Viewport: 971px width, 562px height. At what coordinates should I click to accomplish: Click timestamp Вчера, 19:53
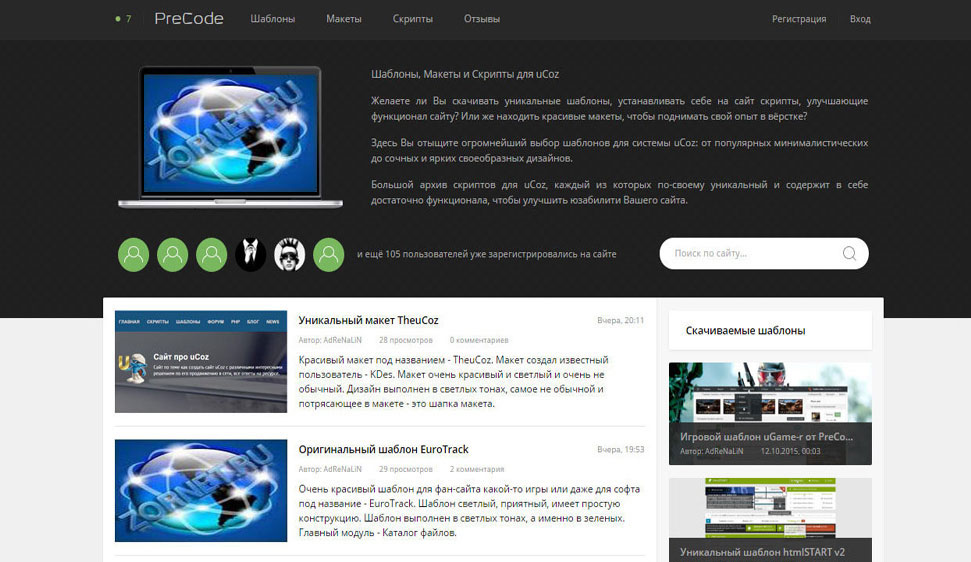(620, 449)
